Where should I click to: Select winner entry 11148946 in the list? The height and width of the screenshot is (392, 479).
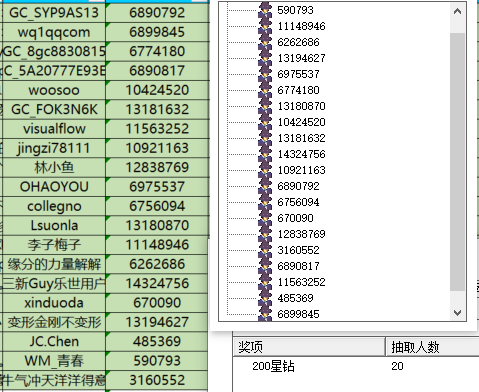tap(301, 26)
